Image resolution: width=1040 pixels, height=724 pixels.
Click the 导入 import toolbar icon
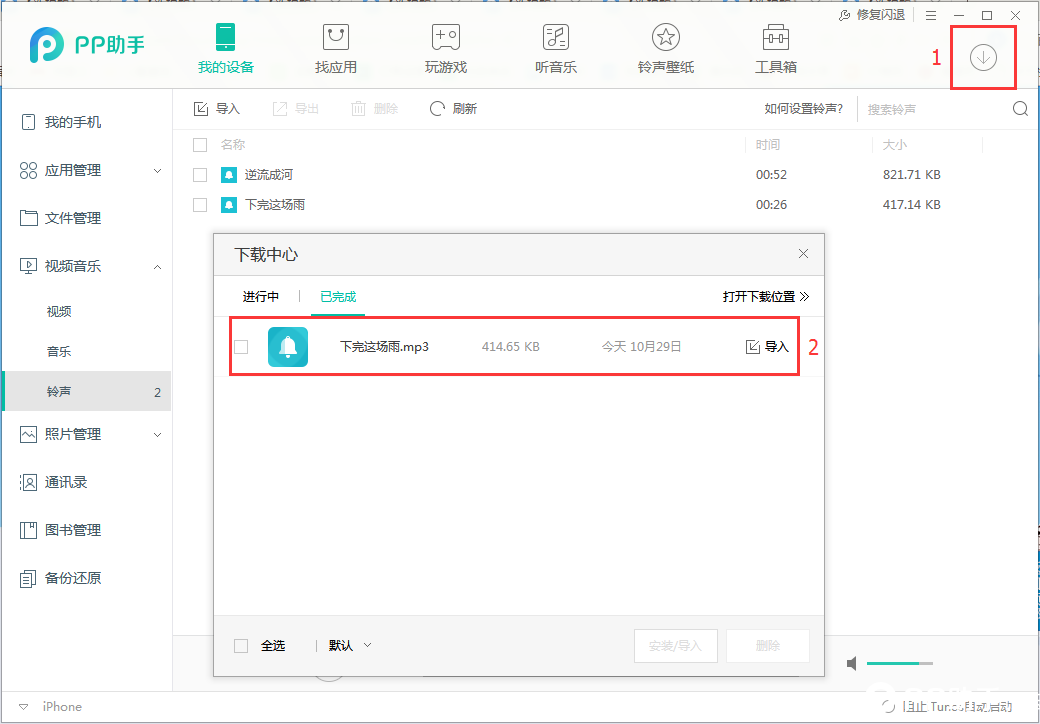click(200, 109)
